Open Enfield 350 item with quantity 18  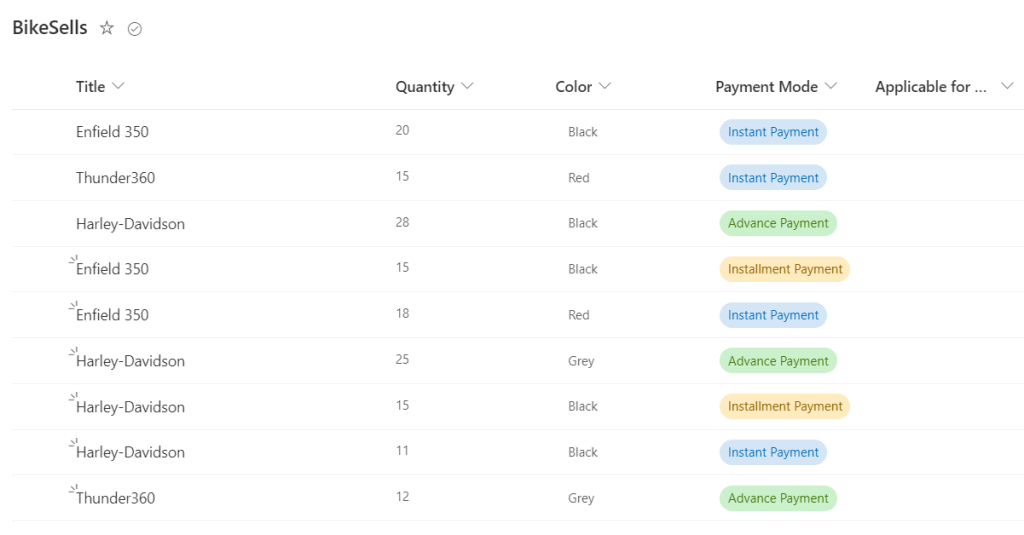112,315
